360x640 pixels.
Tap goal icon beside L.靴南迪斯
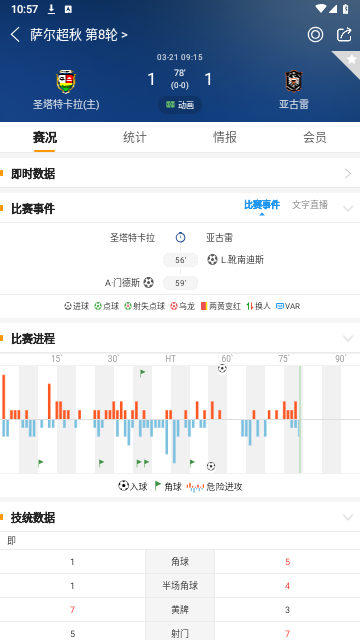pos(212,260)
